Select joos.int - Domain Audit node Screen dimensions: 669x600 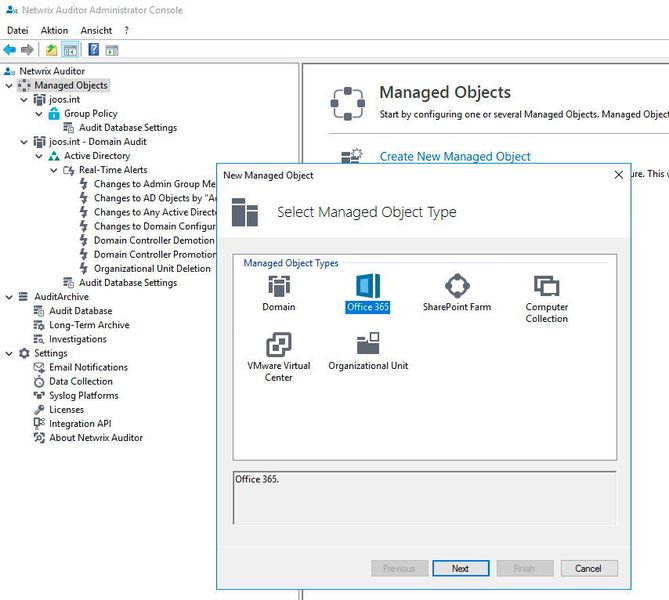pos(97,142)
